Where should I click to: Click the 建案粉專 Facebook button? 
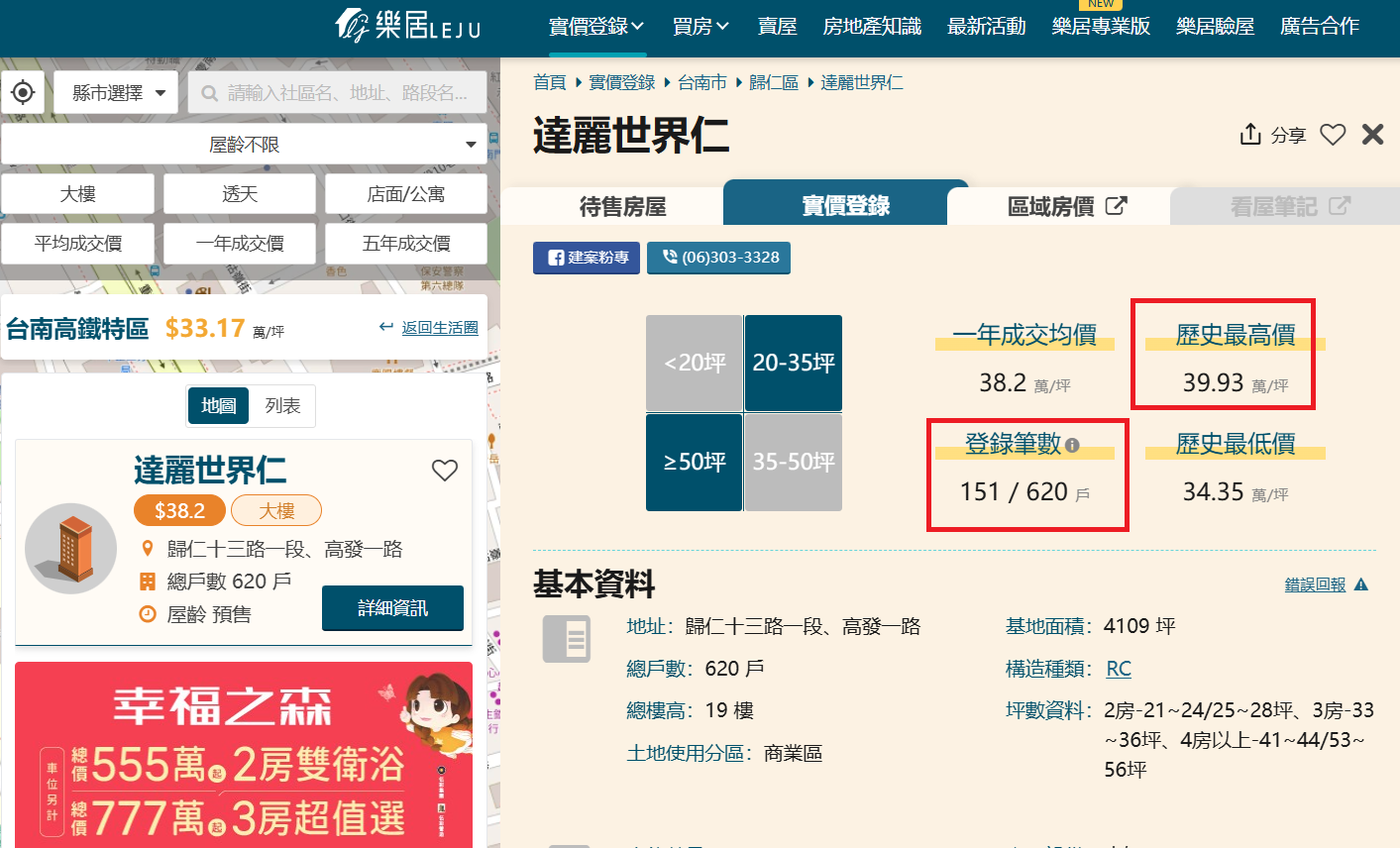point(587,258)
